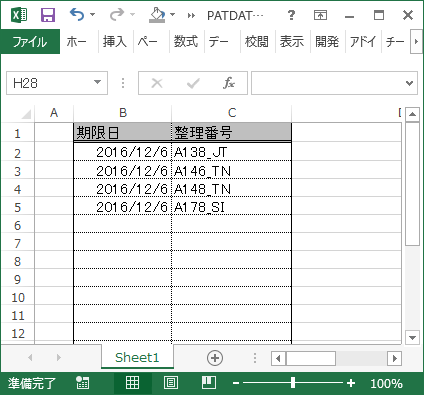The height and width of the screenshot is (395, 424).
Task: Select the Sheet1 tab
Action: [x=137, y=357]
